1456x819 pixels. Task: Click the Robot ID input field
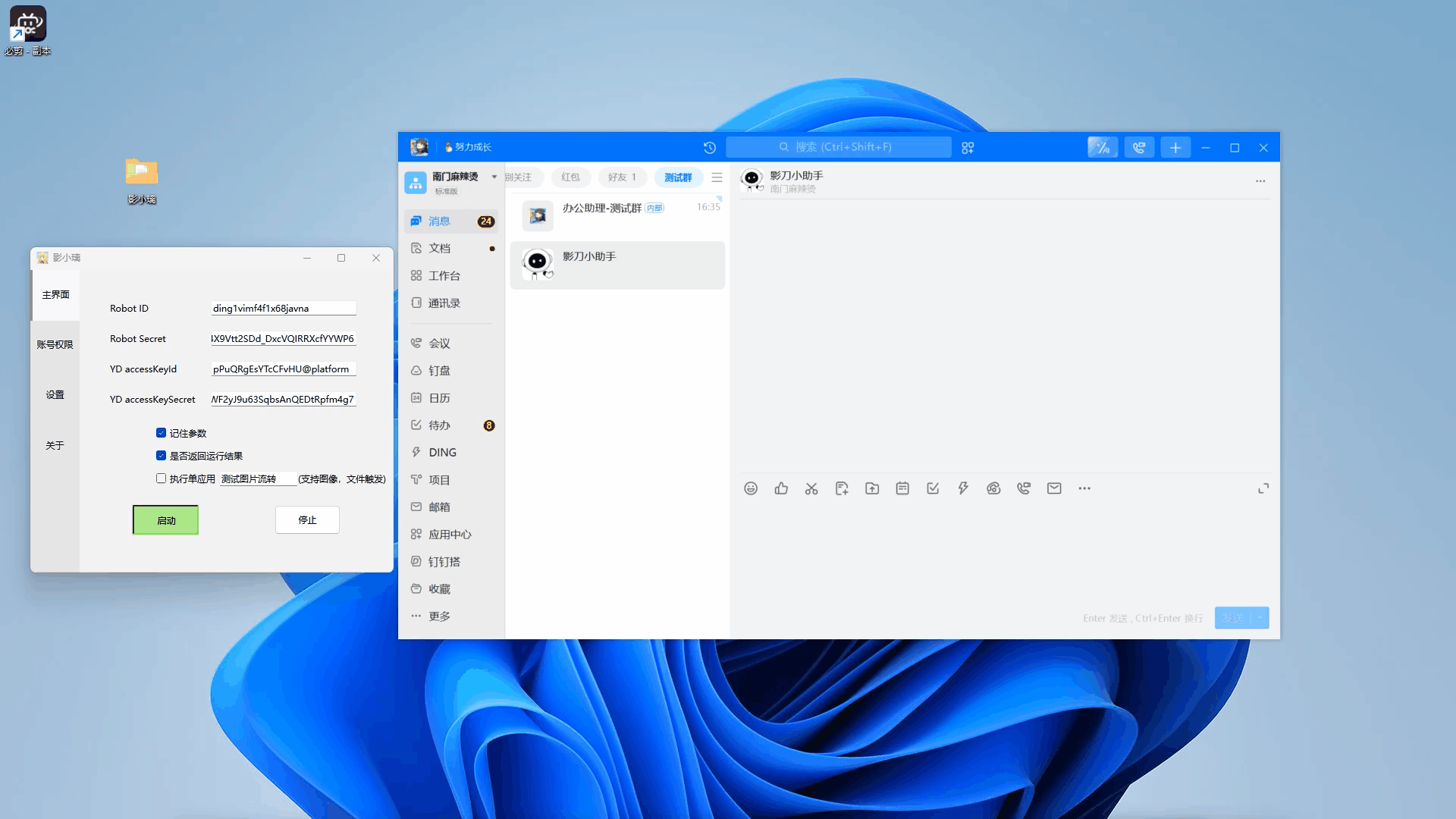point(283,309)
